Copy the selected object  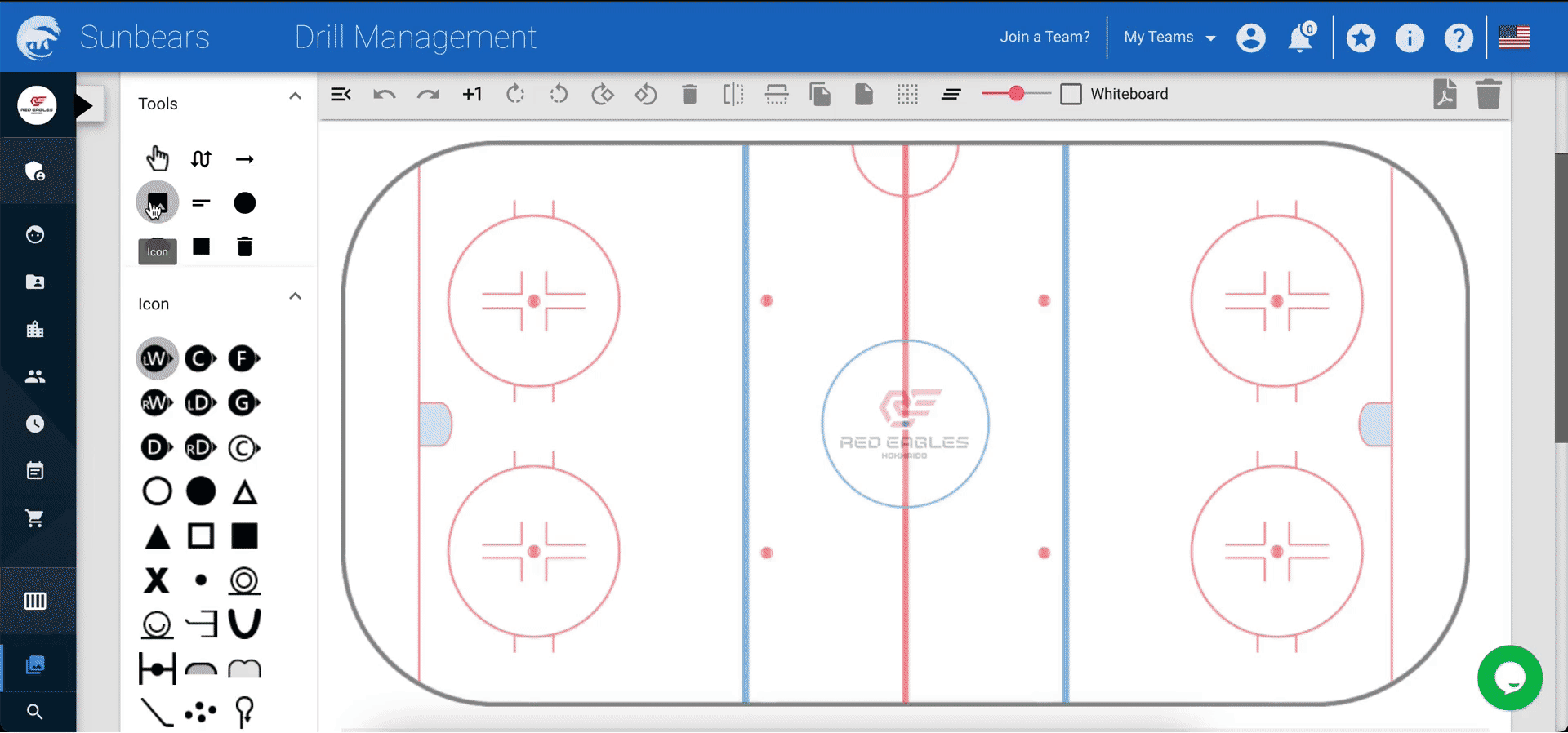(820, 95)
